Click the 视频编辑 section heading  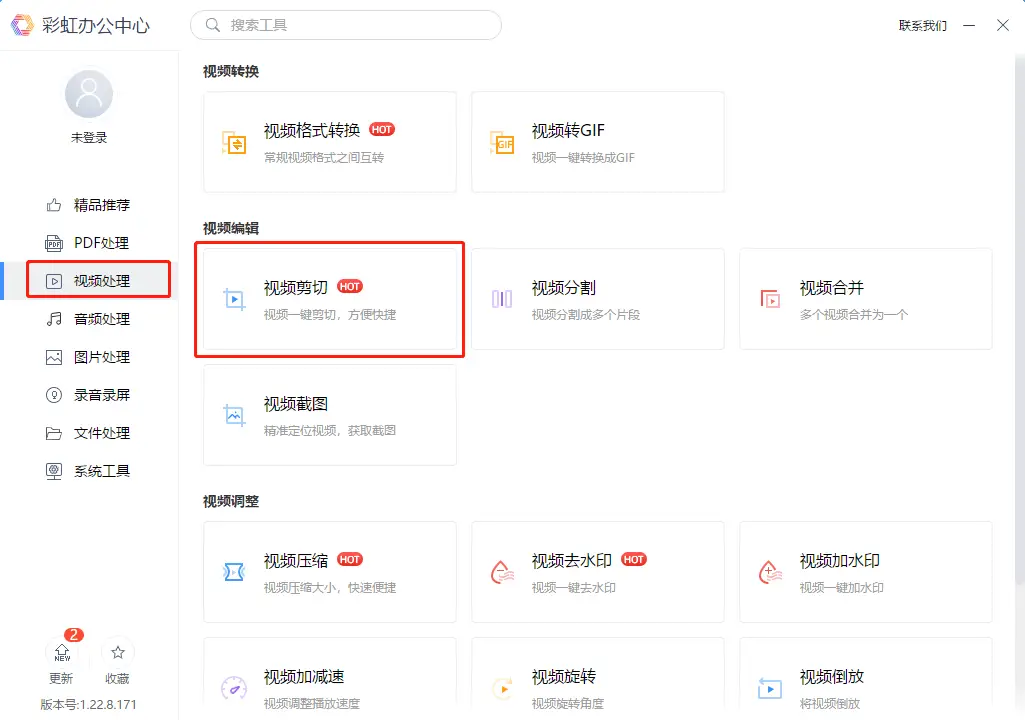[231, 228]
